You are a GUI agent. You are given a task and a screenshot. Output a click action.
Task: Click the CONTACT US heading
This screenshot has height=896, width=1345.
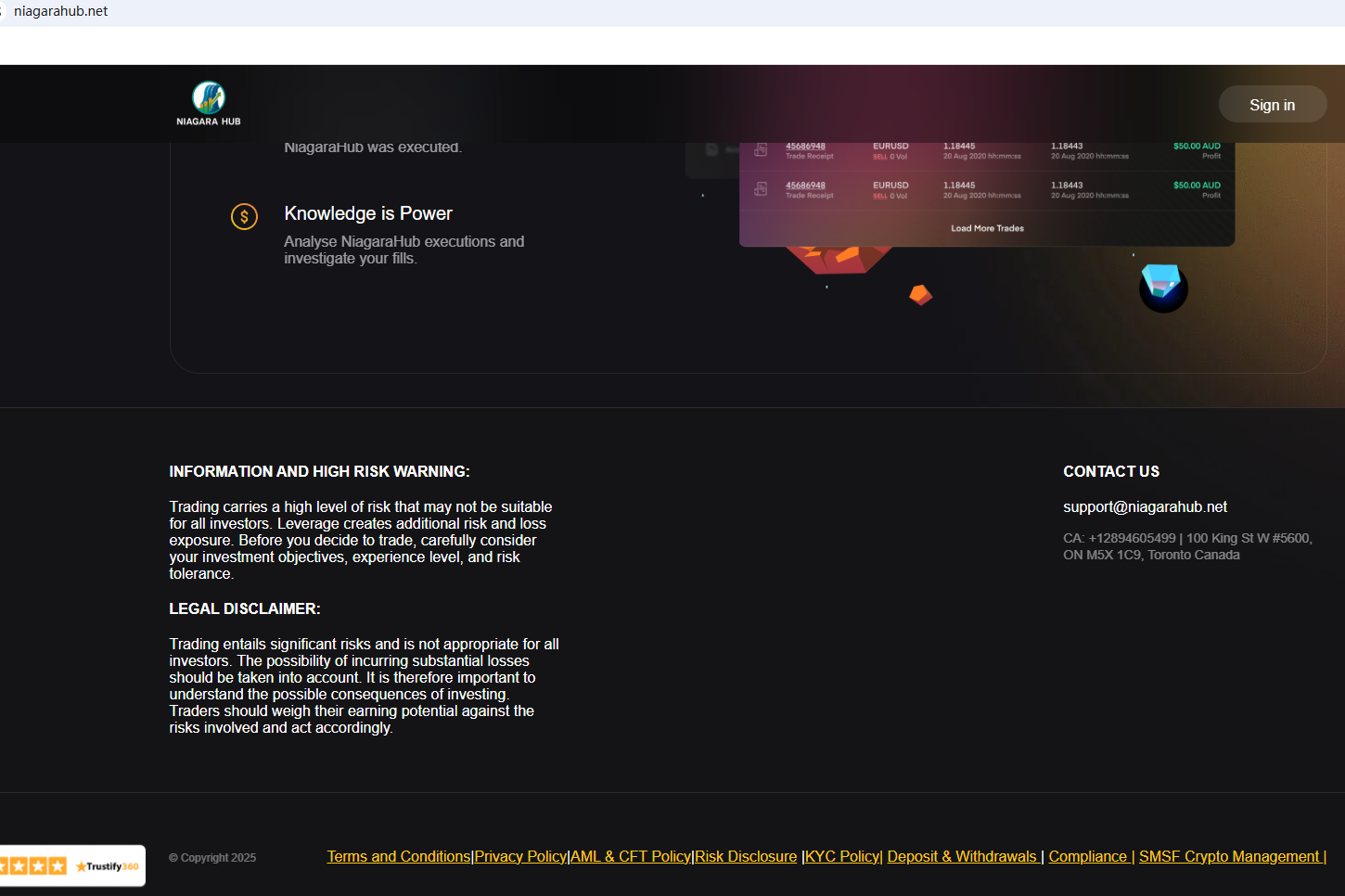point(1111,471)
